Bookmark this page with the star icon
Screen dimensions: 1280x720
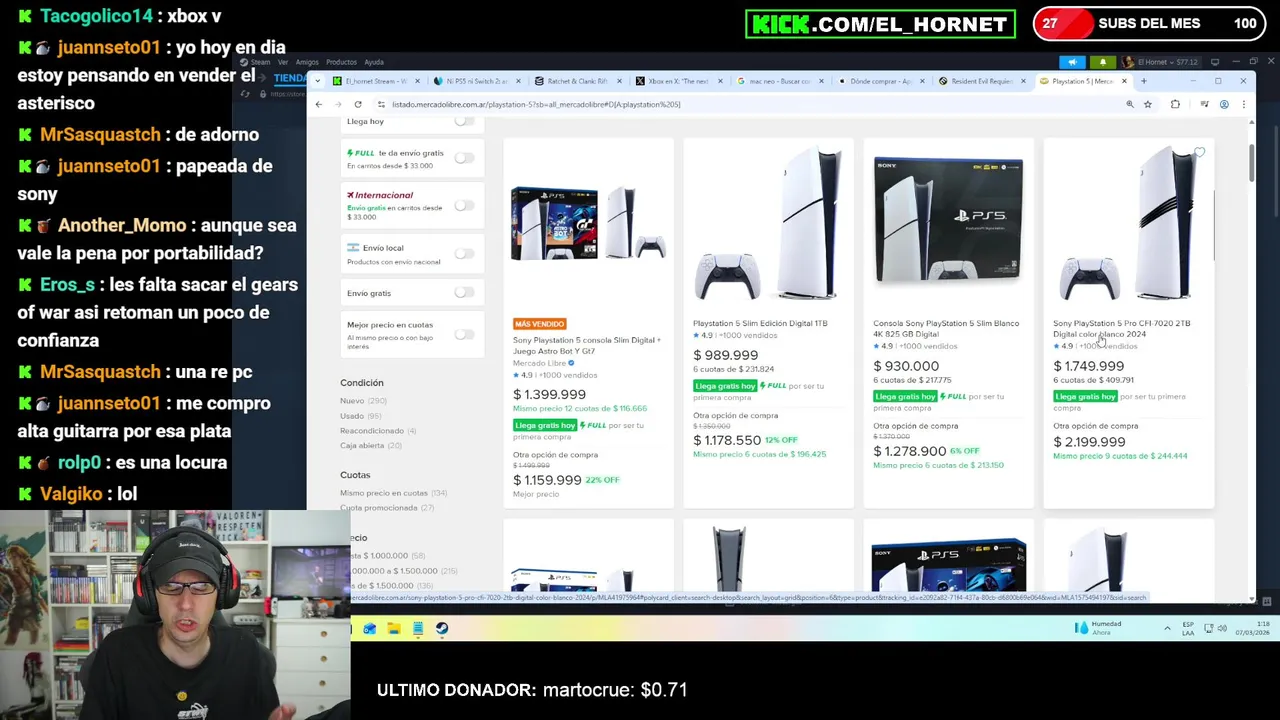point(1148,104)
